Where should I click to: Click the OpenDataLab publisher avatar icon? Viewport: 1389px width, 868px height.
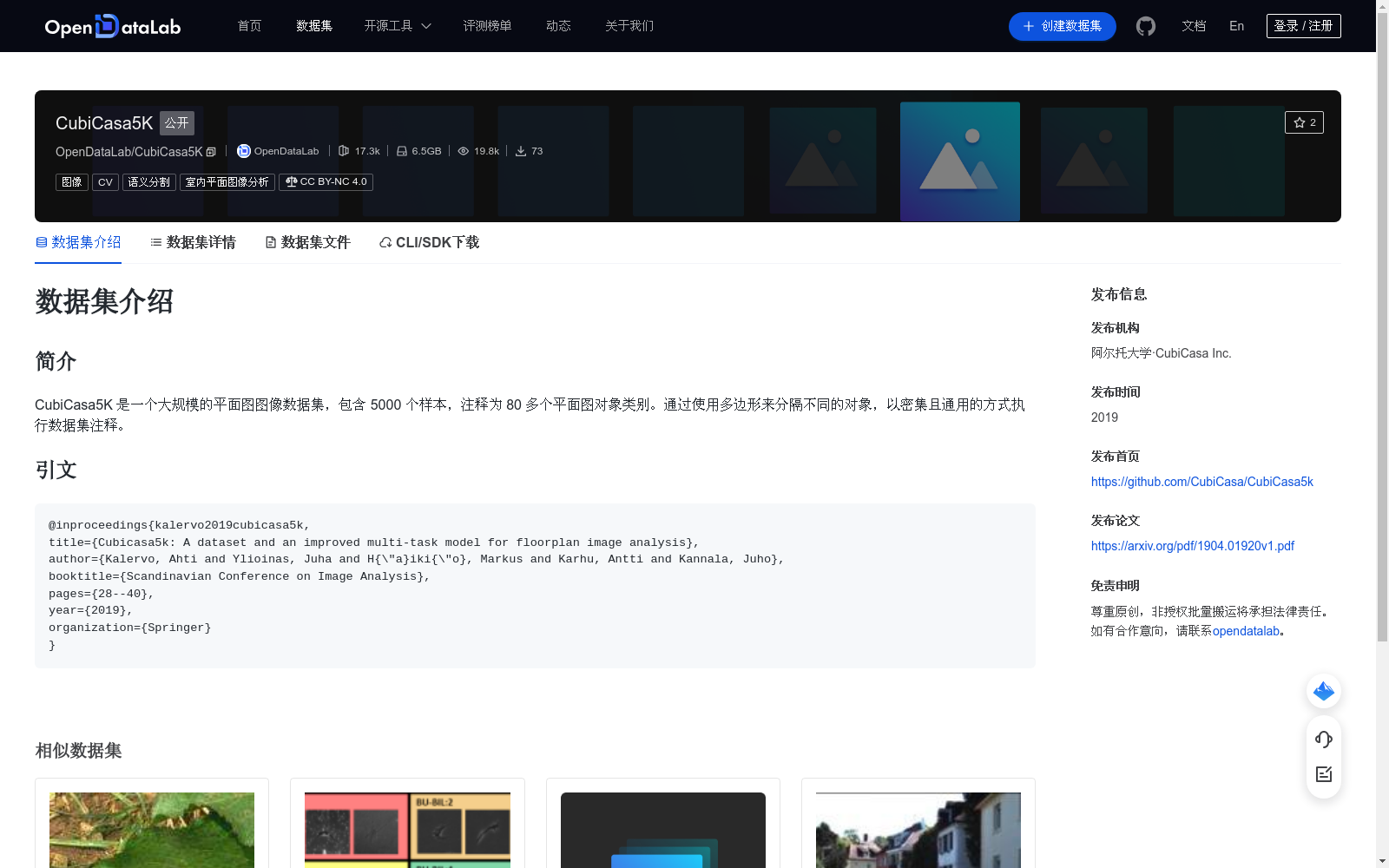(x=244, y=151)
